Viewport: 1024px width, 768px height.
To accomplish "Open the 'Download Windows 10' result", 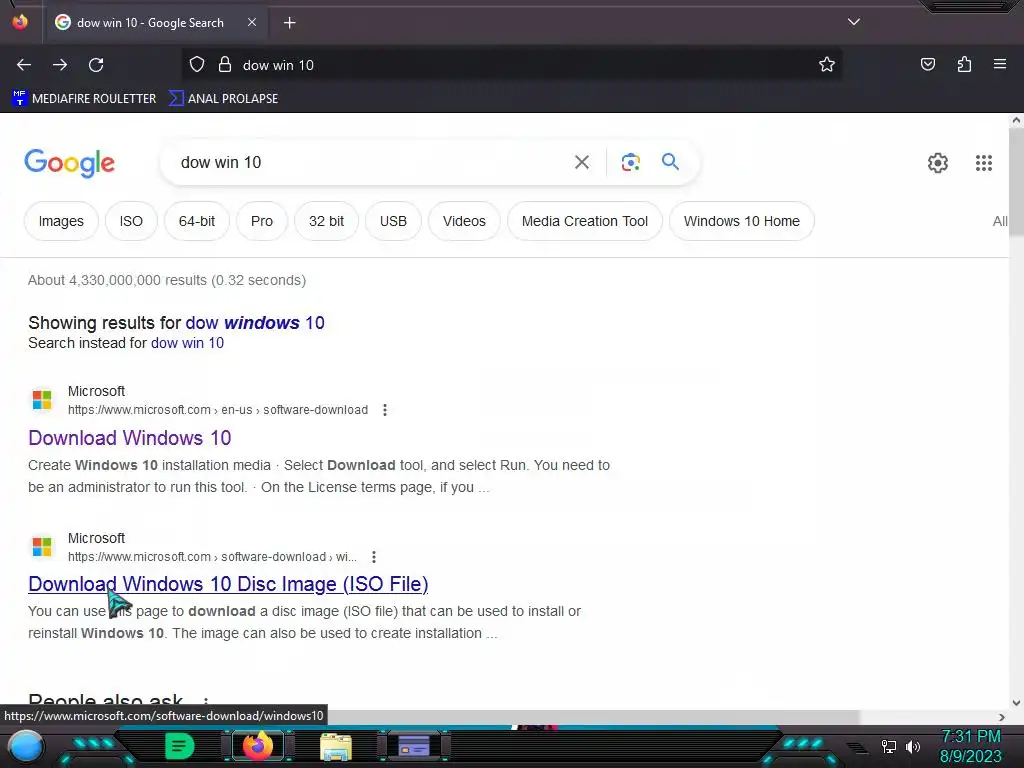I will click(x=130, y=438).
